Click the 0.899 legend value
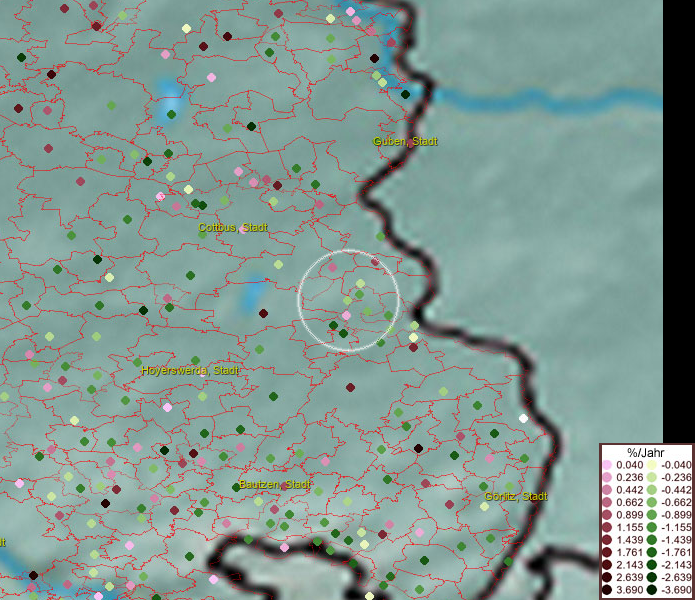The width and height of the screenshot is (695, 600). (629, 514)
